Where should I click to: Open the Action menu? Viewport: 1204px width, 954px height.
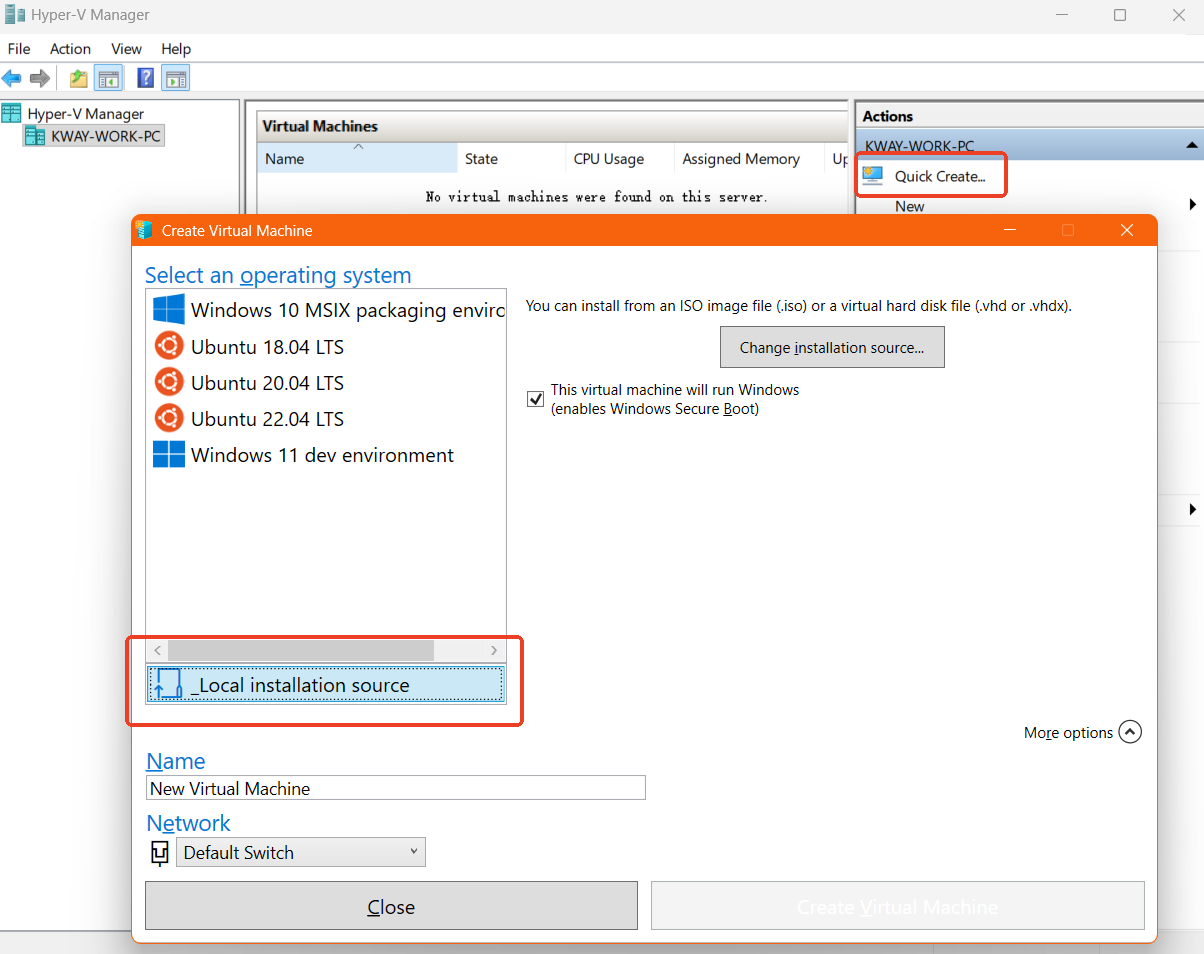click(70, 49)
